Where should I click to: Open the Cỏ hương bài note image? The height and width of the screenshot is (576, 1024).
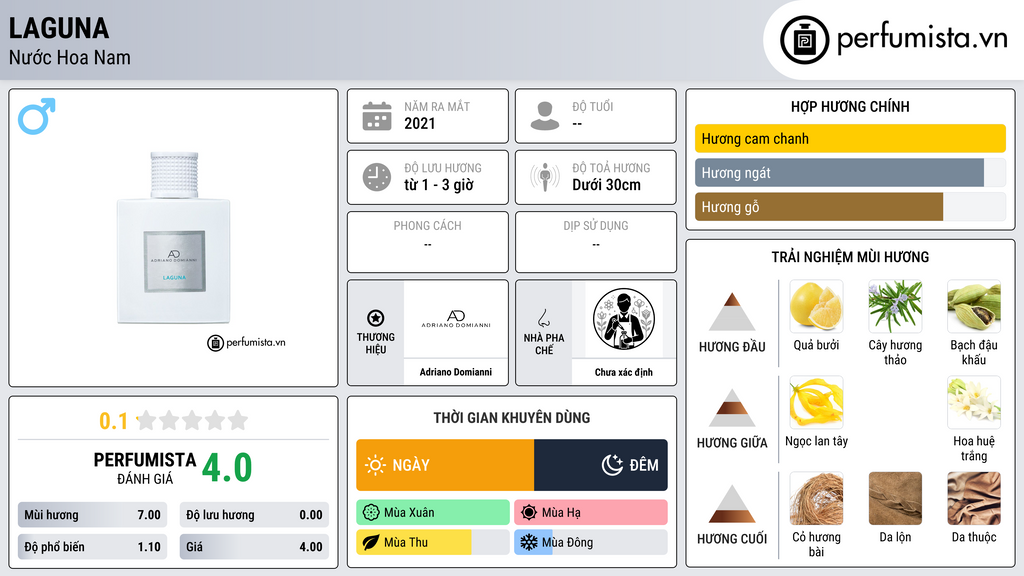pos(816,498)
